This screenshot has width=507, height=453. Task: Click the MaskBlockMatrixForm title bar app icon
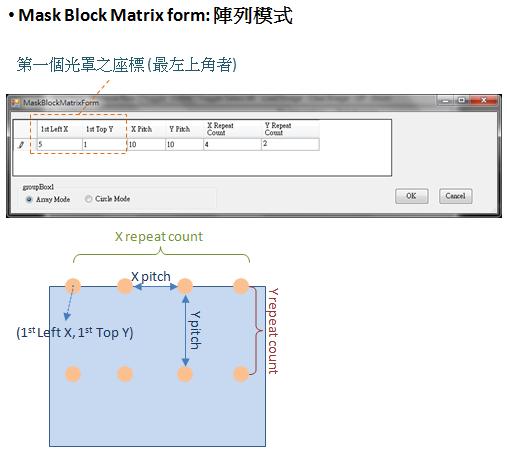15,103
